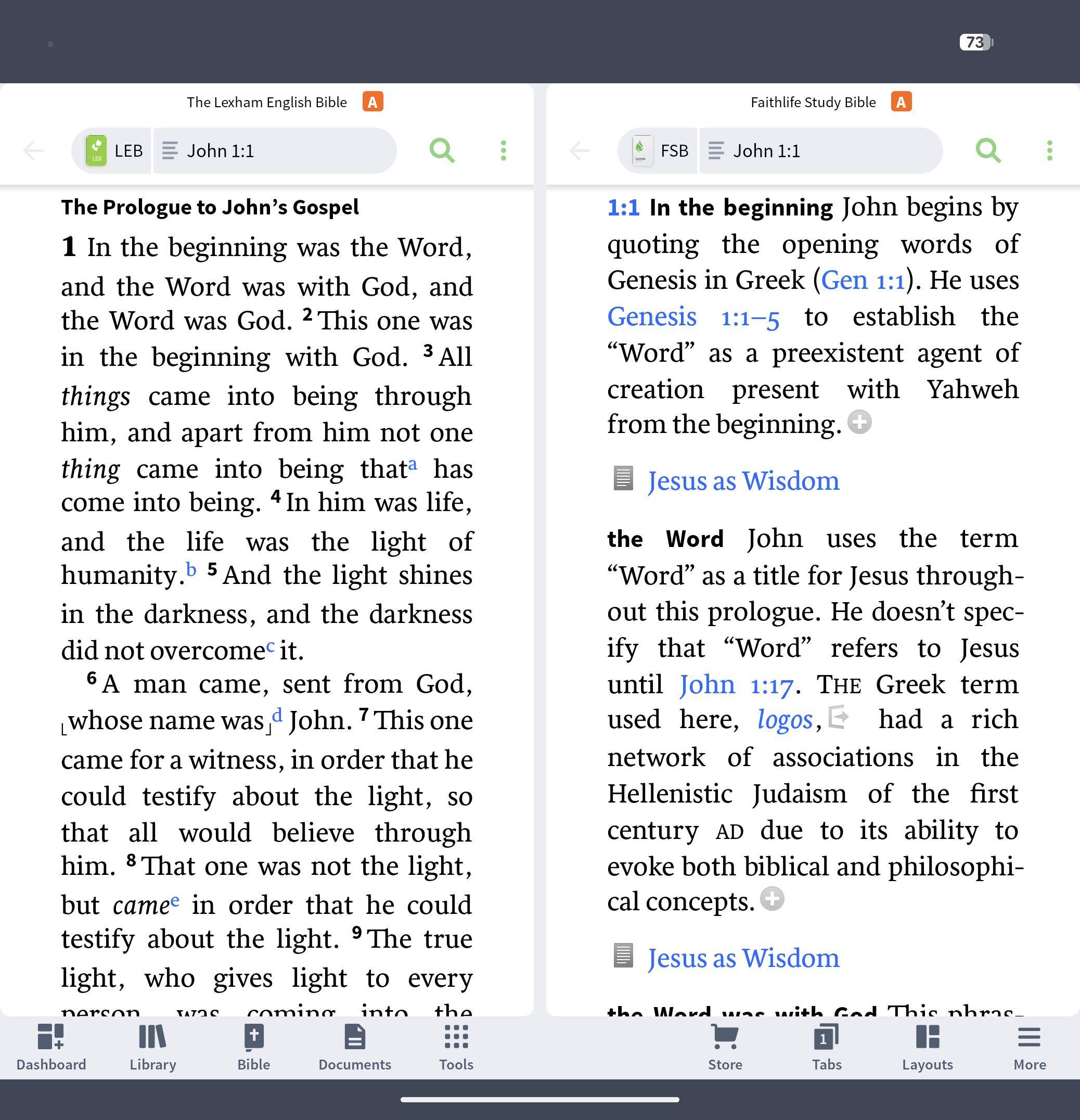Toggle link set A on the Faithlife Study Bible
Screen dimensions: 1080x1120
pos(901,103)
